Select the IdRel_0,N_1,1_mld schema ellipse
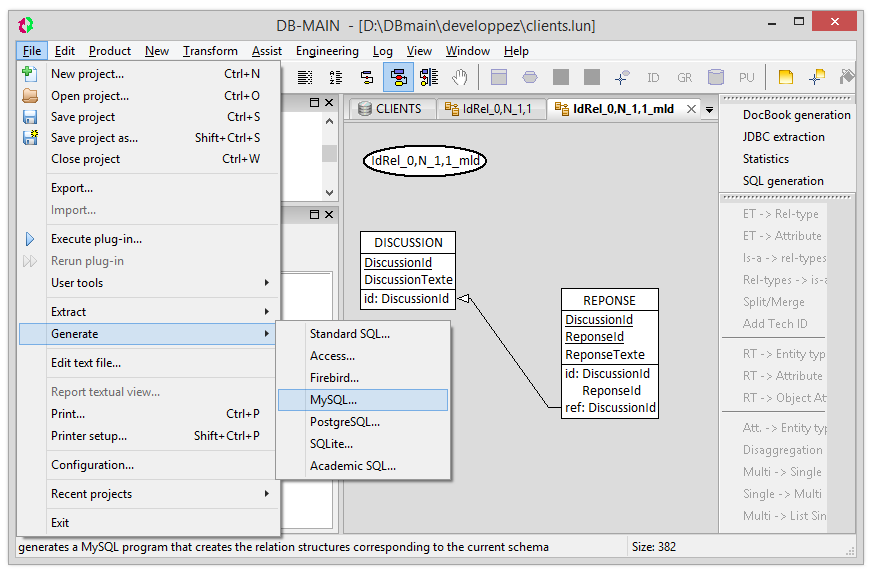The image size is (875, 578). 425,161
